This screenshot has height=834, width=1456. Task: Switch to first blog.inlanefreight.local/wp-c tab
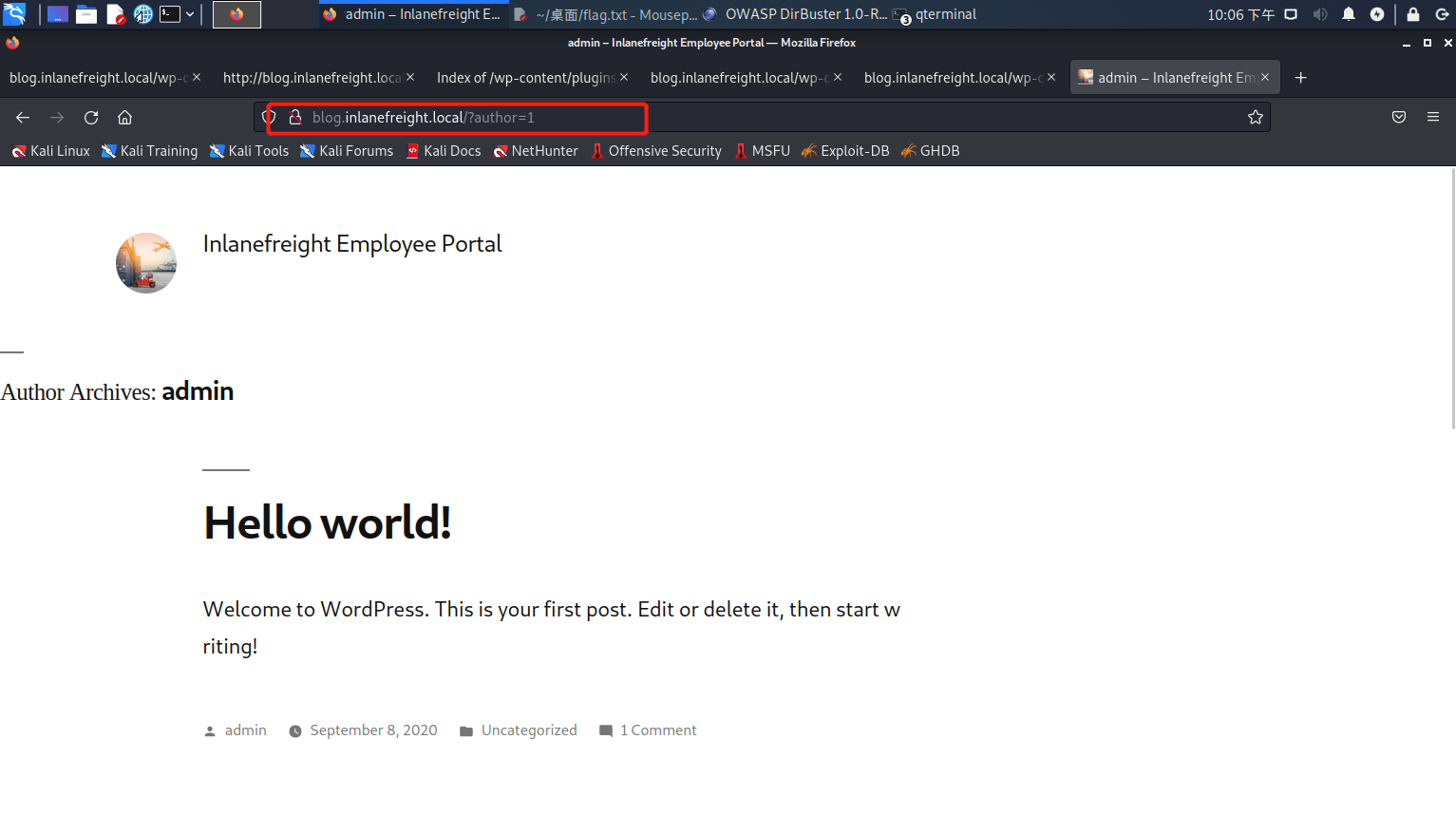tap(98, 78)
